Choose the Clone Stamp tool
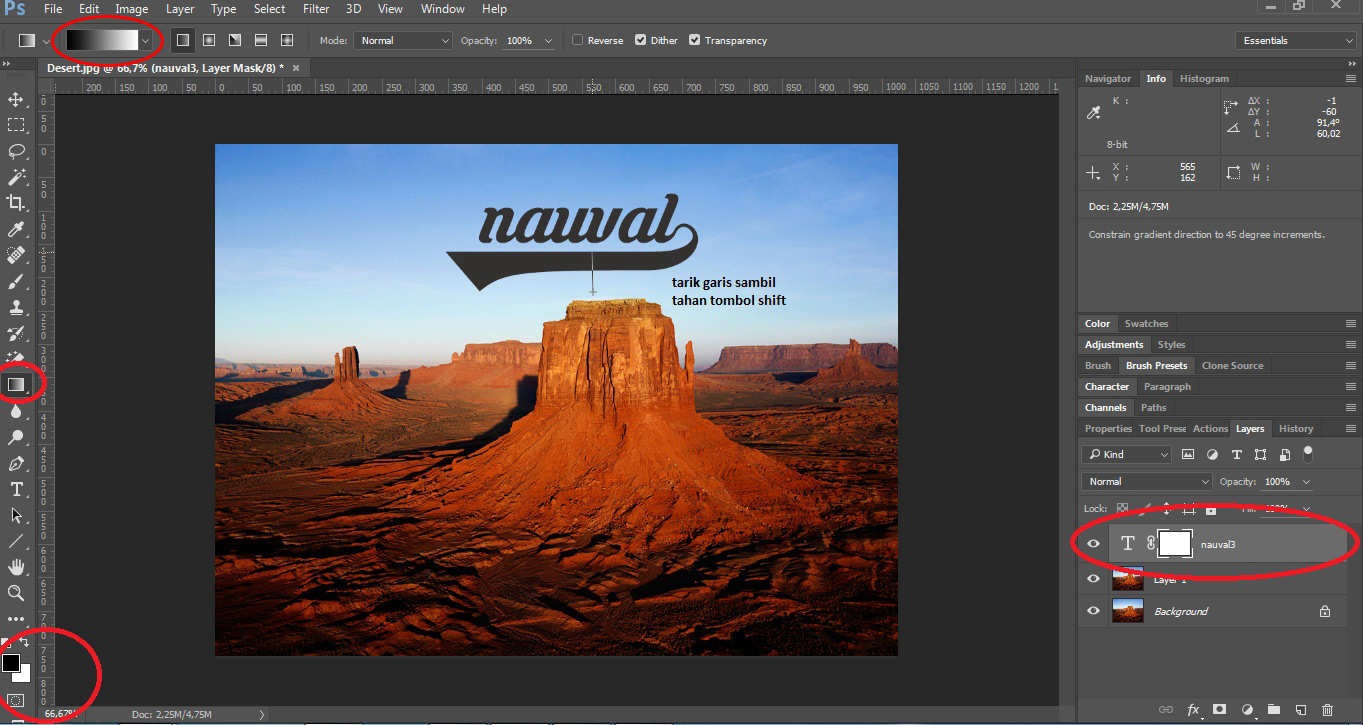This screenshot has height=725, width=1363. (16, 308)
